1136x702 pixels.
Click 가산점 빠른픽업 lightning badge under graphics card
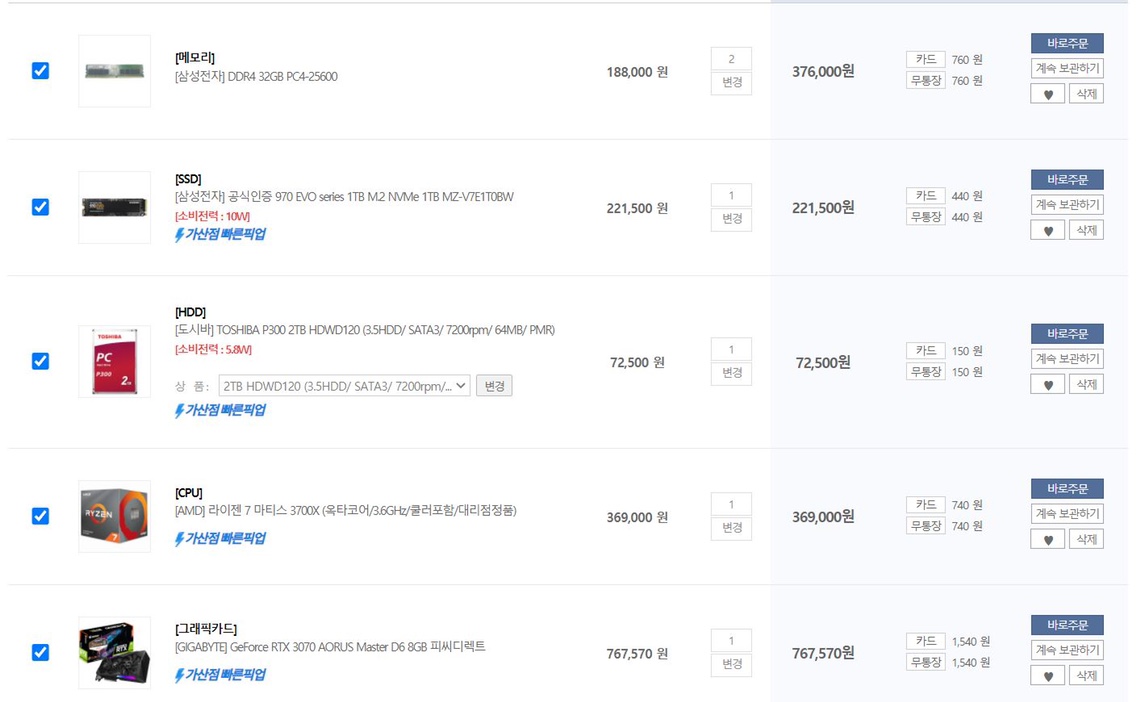tap(220, 674)
